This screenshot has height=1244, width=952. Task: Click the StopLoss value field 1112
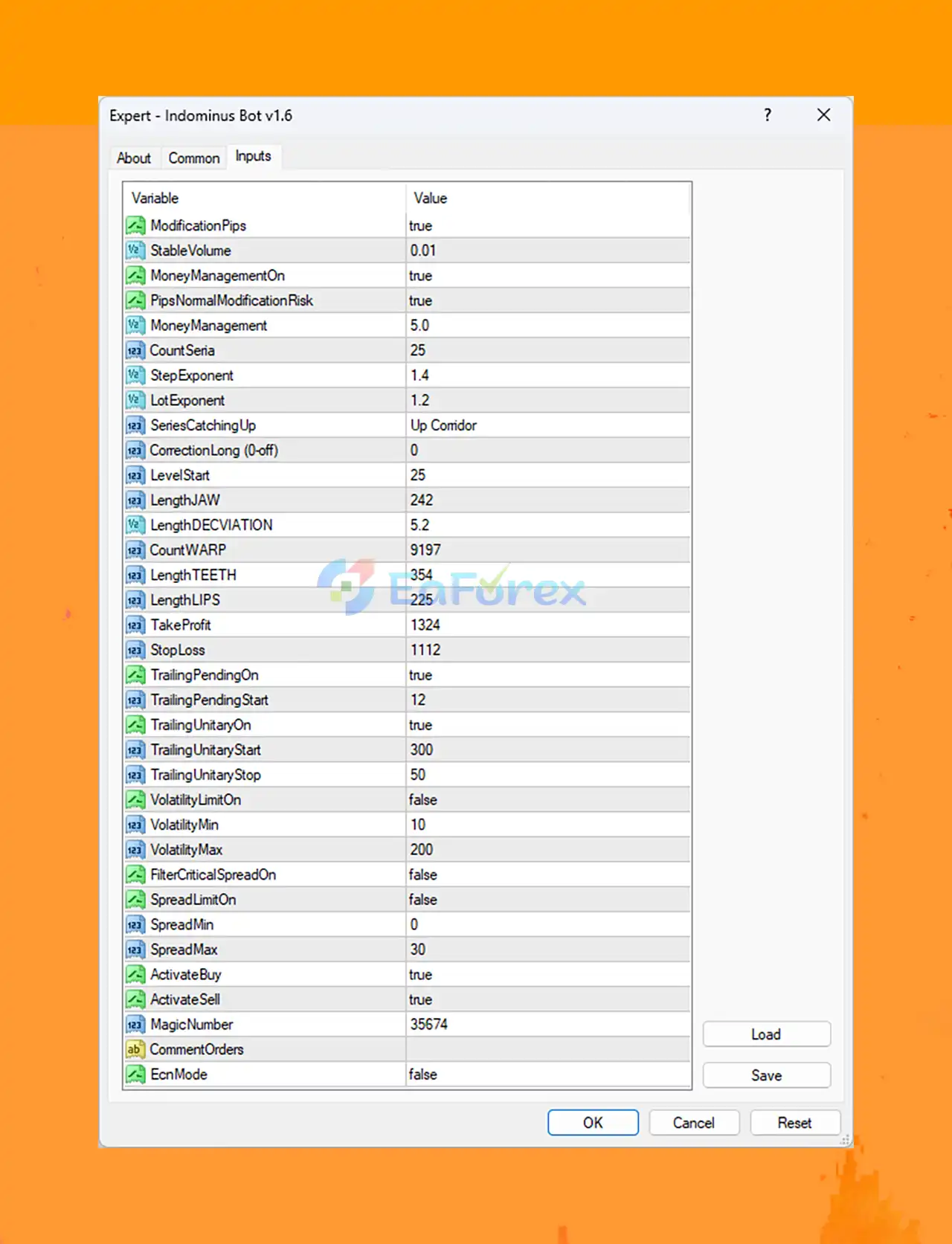[x=548, y=650]
